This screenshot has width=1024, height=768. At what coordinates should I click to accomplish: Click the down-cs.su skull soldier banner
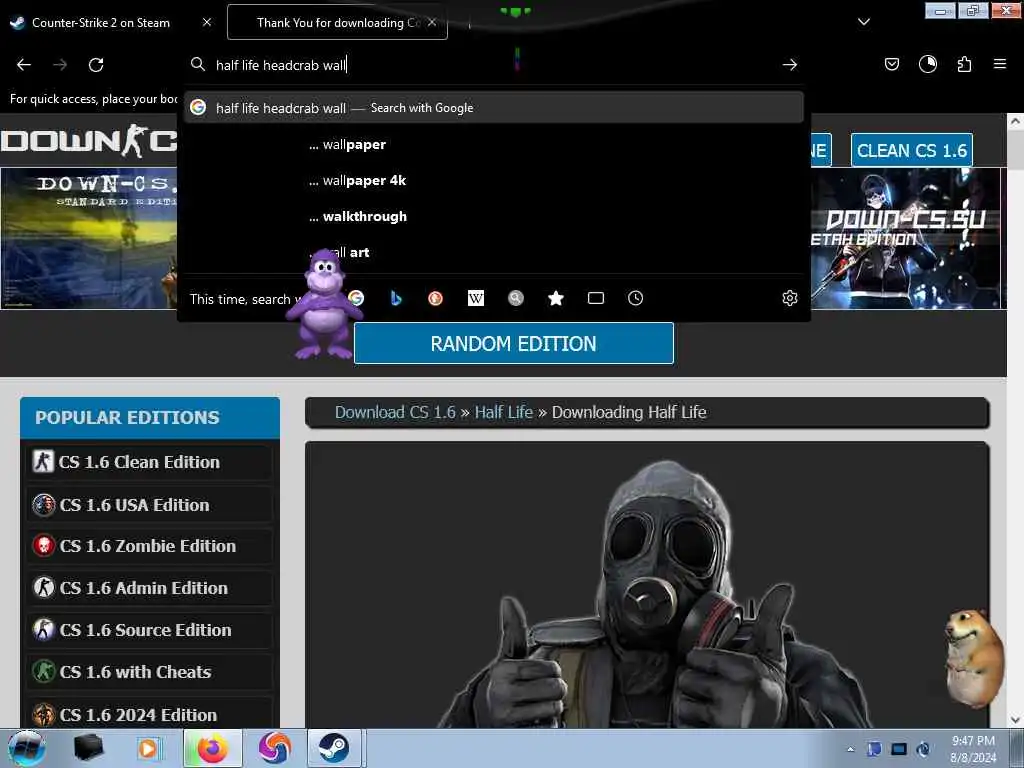click(x=905, y=238)
